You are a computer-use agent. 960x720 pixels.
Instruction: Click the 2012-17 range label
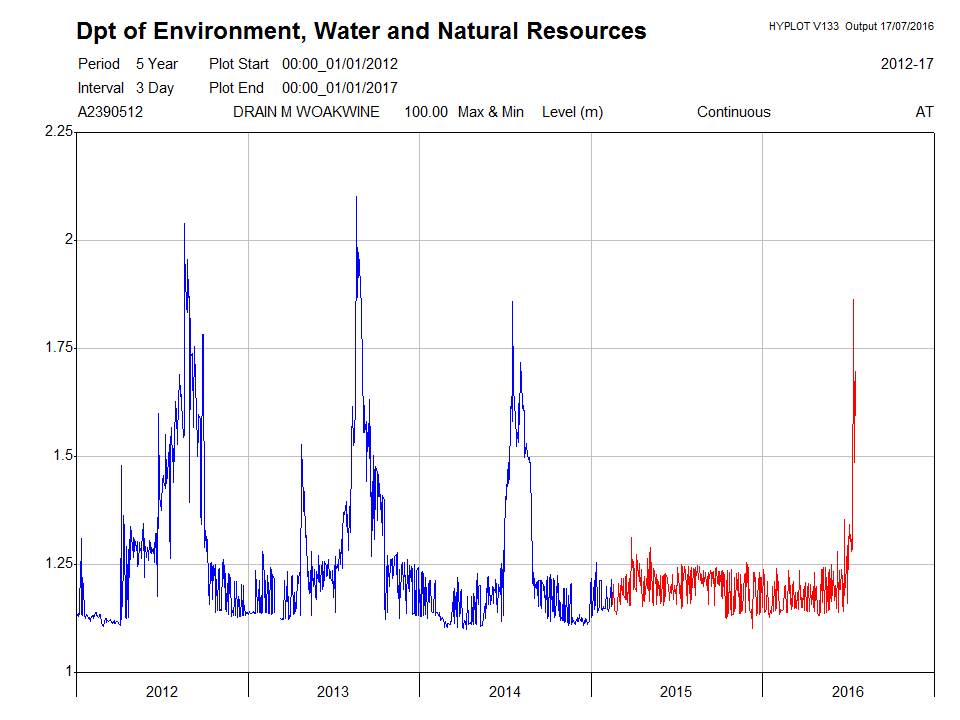tap(907, 64)
